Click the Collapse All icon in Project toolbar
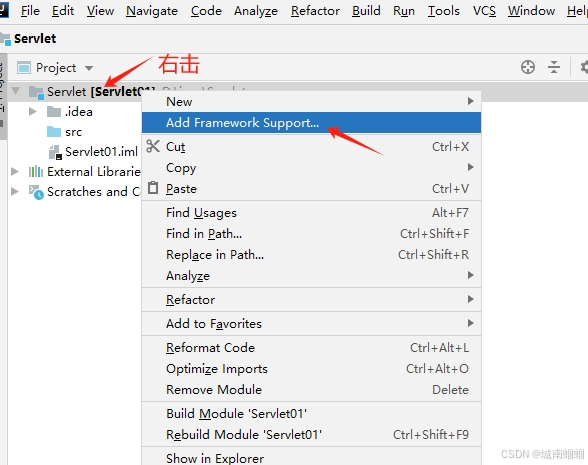 click(x=554, y=68)
